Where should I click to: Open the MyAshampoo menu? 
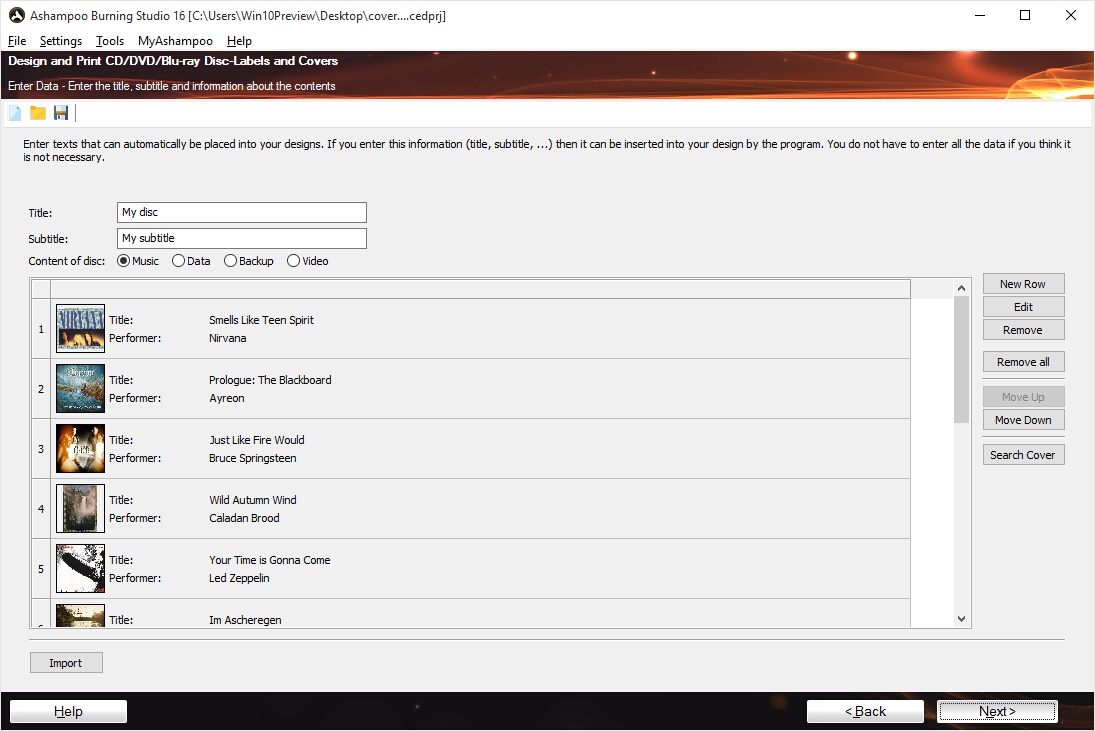(x=175, y=41)
